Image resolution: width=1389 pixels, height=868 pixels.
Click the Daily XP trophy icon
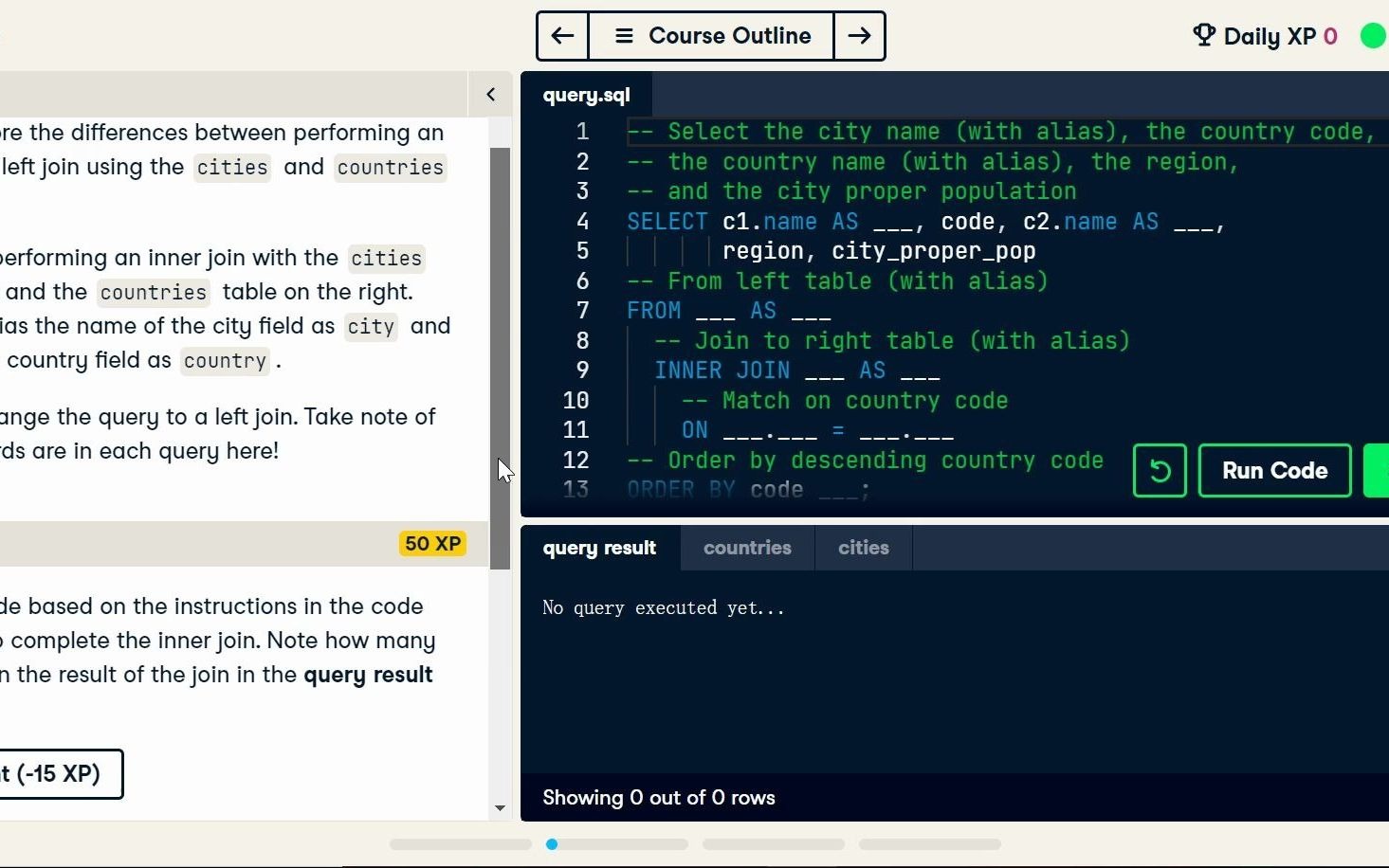point(1203,36)
